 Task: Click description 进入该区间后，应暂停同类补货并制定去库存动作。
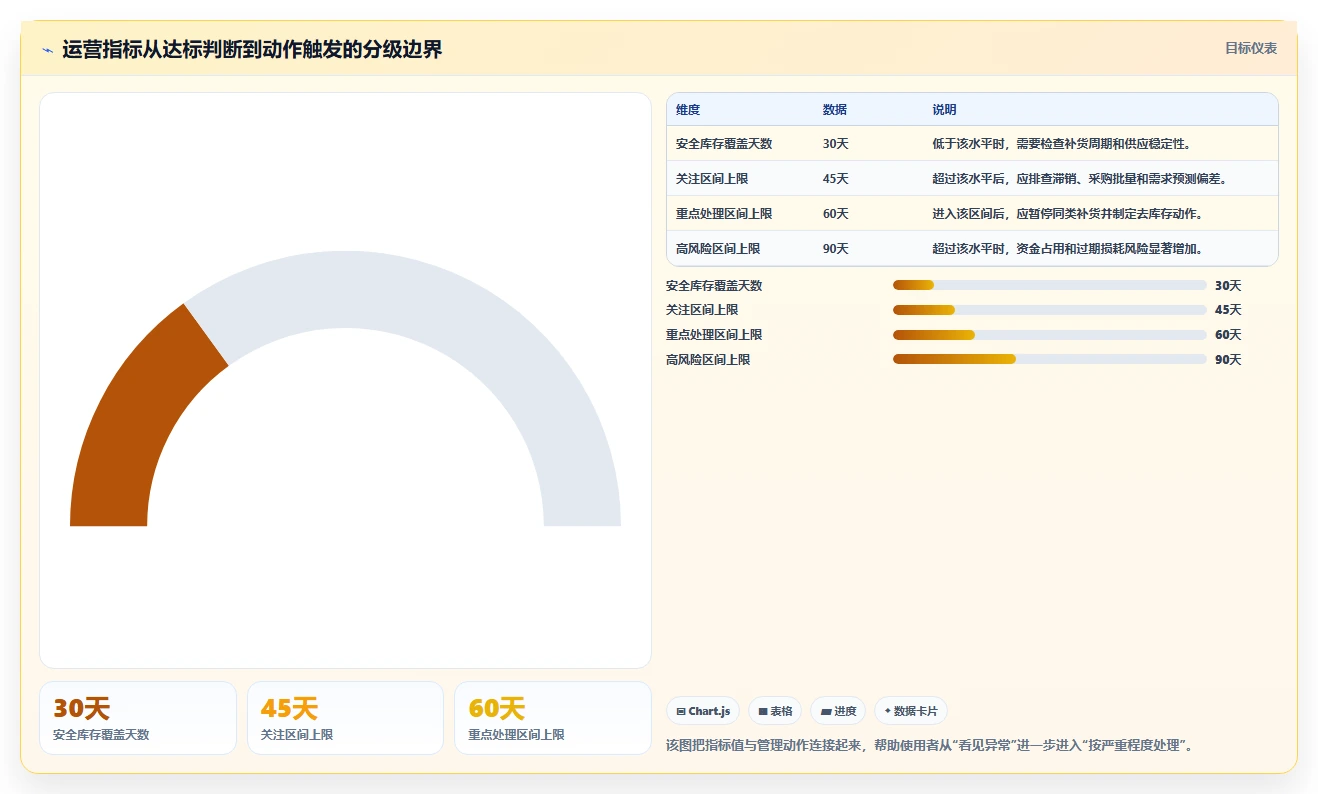(x=1068, y=214)
